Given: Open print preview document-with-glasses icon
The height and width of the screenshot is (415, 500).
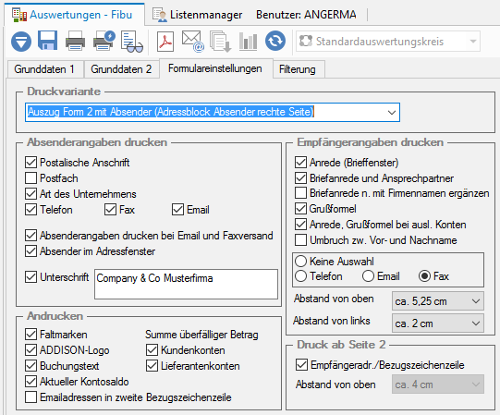Looking at the screenshot, I should pos(132,42).
